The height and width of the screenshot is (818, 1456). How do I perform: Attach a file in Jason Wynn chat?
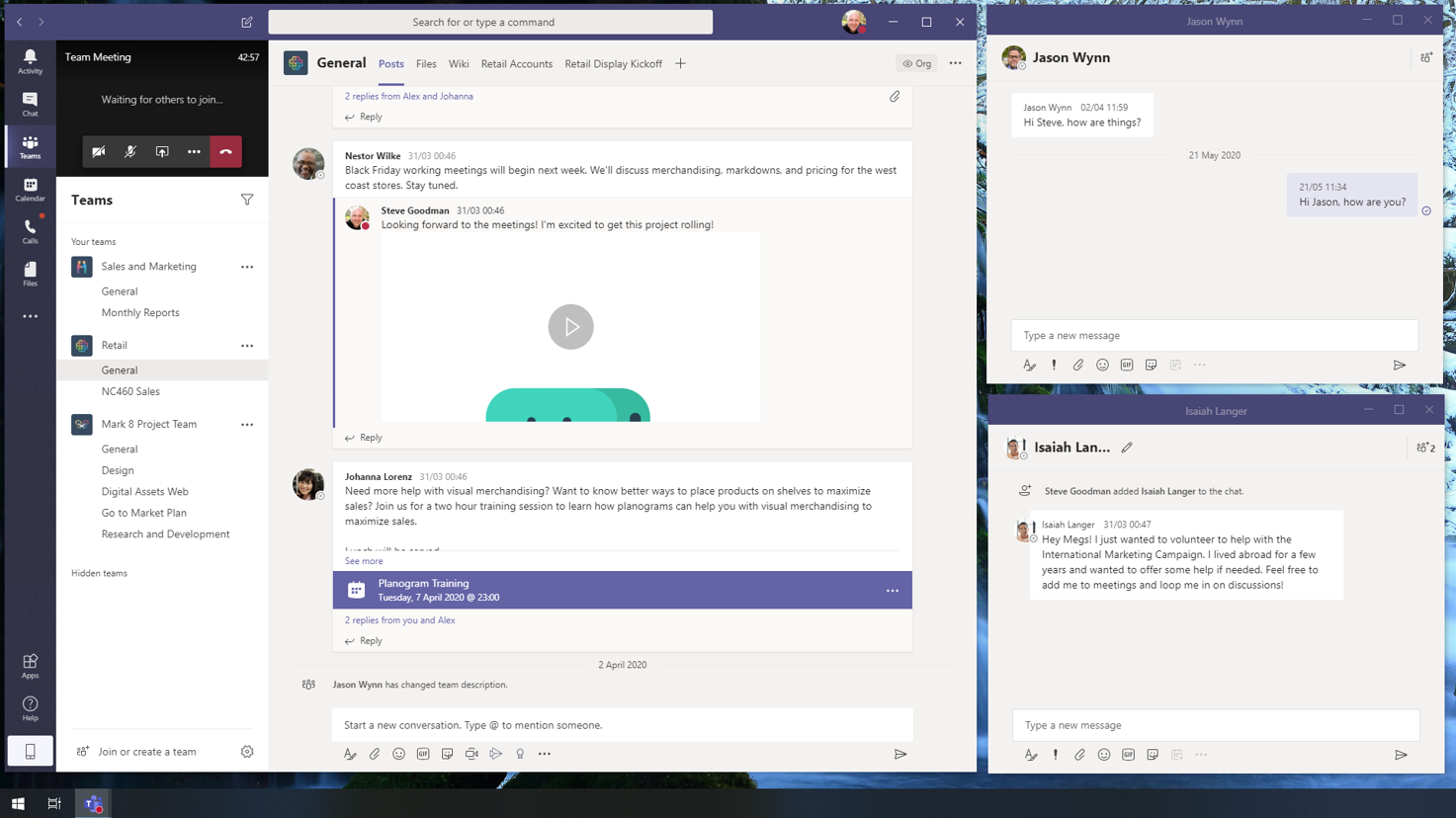tap(1078, 366)
